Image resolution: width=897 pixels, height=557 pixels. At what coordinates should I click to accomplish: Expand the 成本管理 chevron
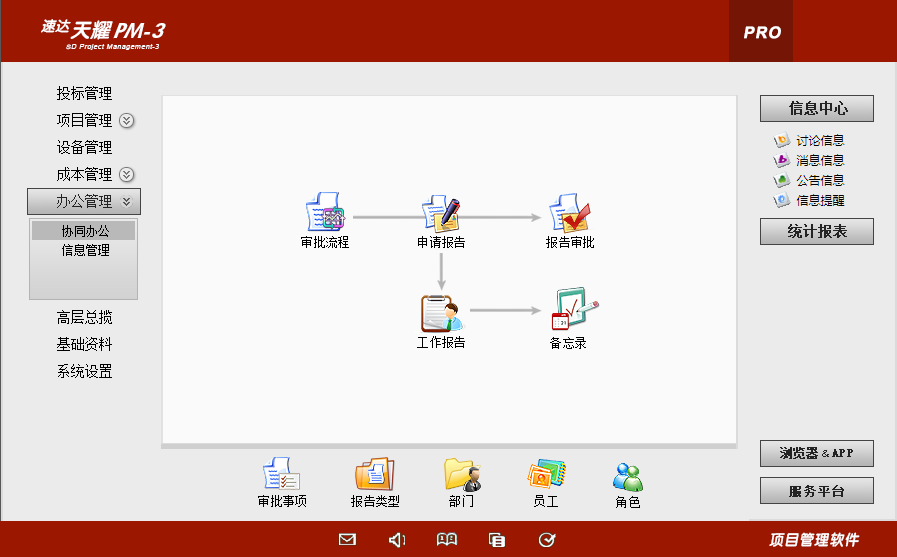[x=127, y=175]
